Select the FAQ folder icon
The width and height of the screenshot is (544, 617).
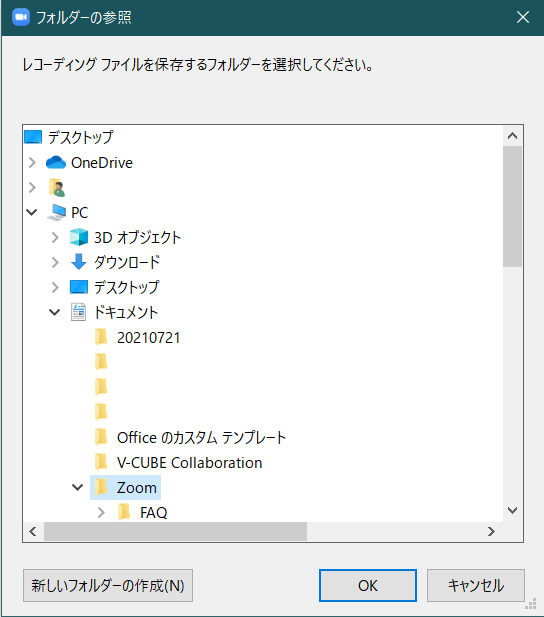(124, 512)
